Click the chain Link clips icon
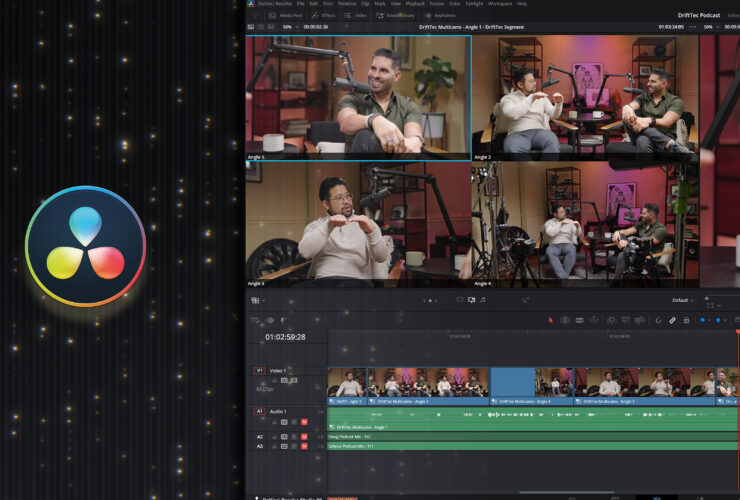 click(672, 320)
